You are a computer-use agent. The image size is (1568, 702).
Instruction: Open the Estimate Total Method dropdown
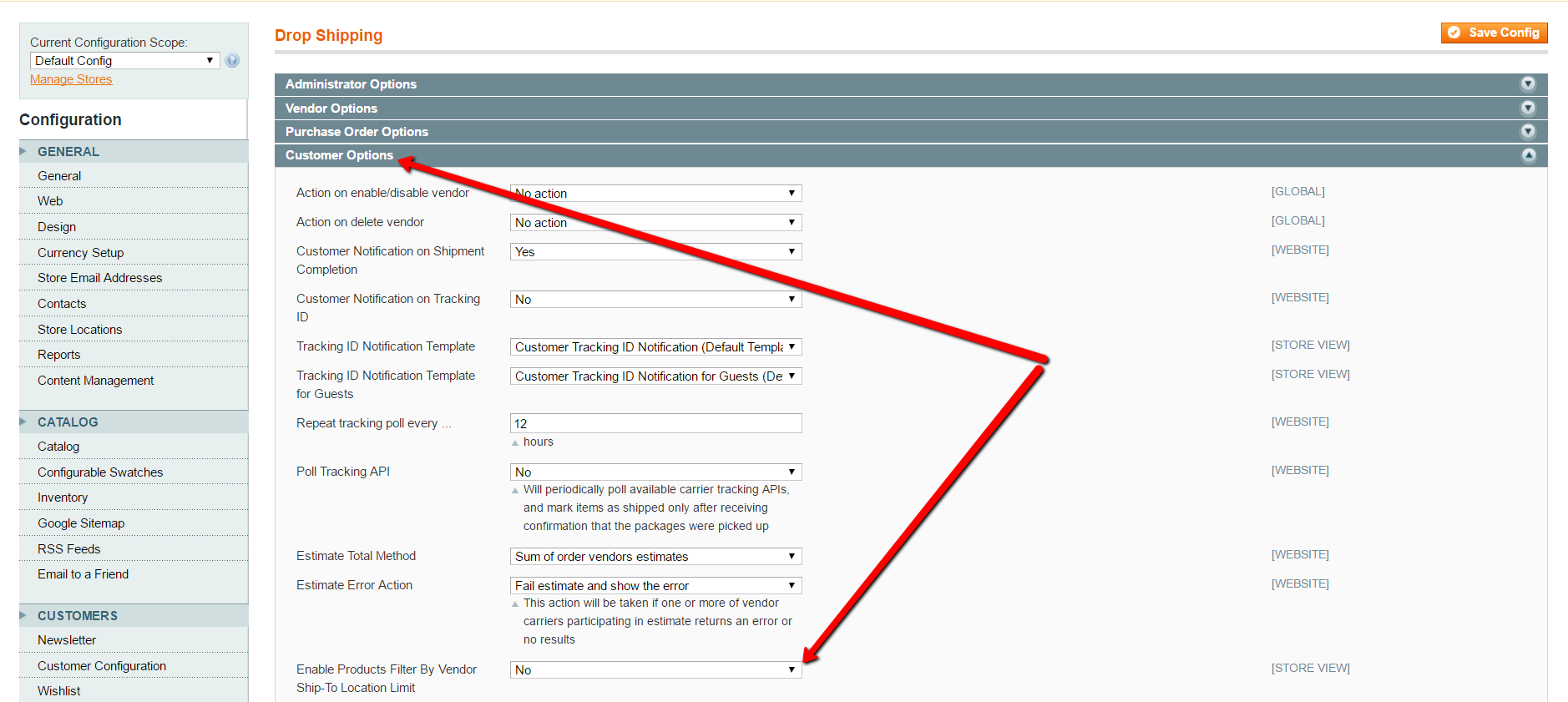coord(655,556)
